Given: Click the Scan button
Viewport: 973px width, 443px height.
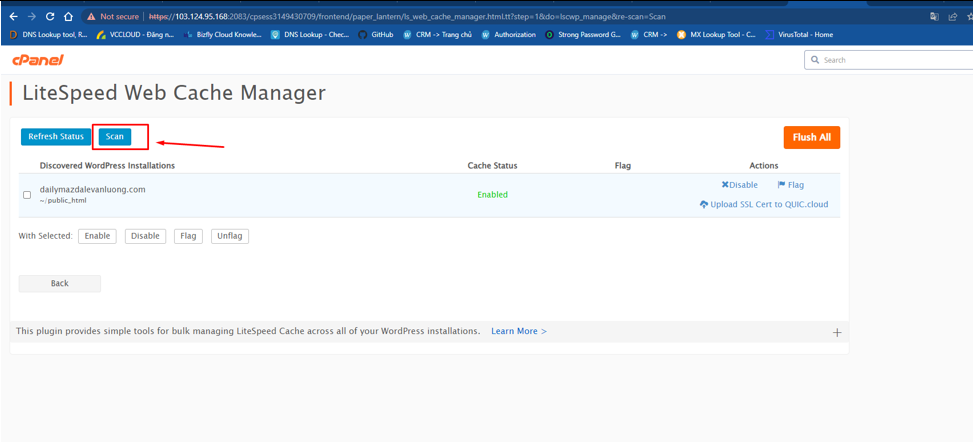Looking at the screenshot, I should [x=115, y=136].
